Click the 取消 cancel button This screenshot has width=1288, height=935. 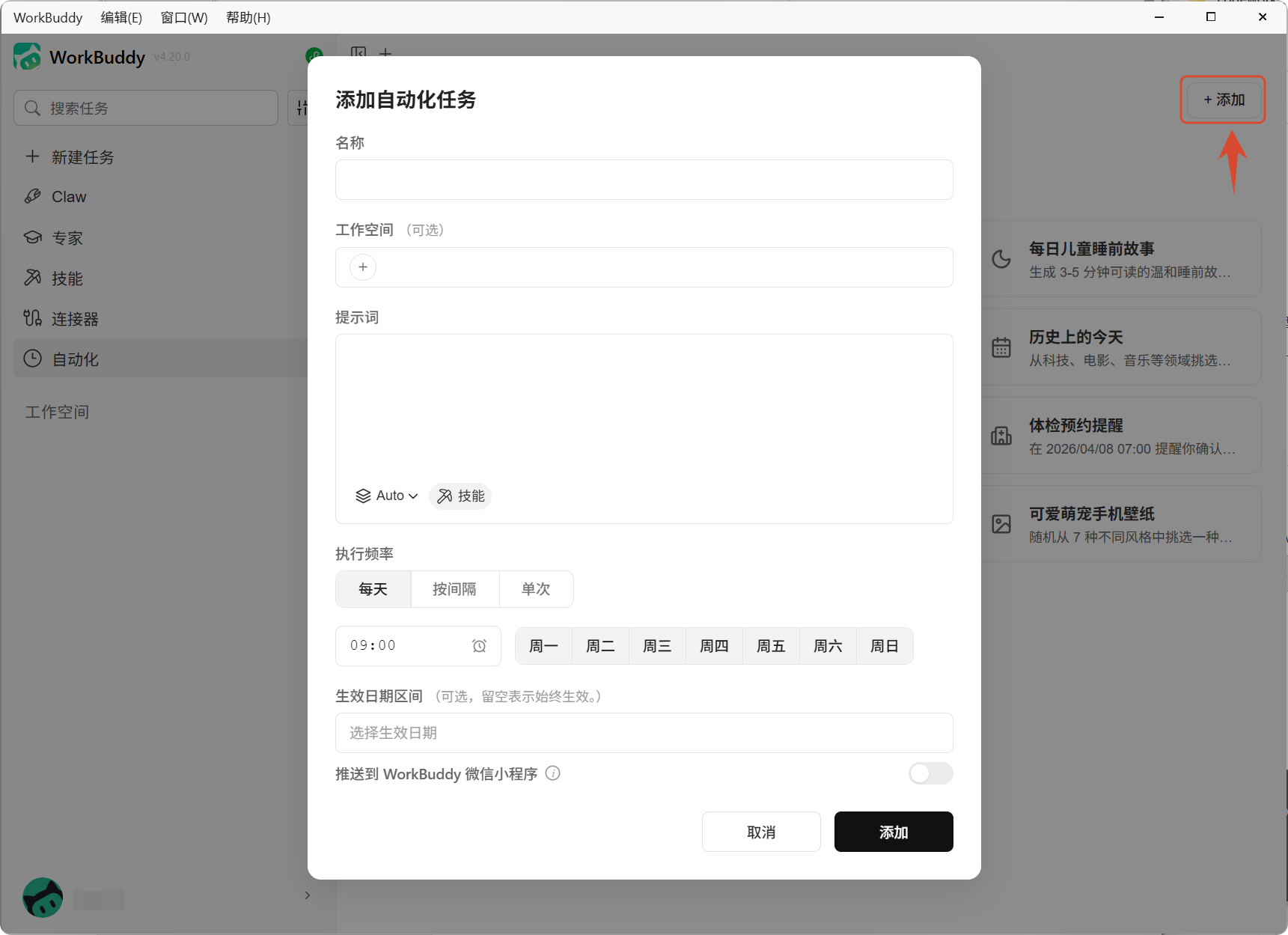click(x=761, y=832)
